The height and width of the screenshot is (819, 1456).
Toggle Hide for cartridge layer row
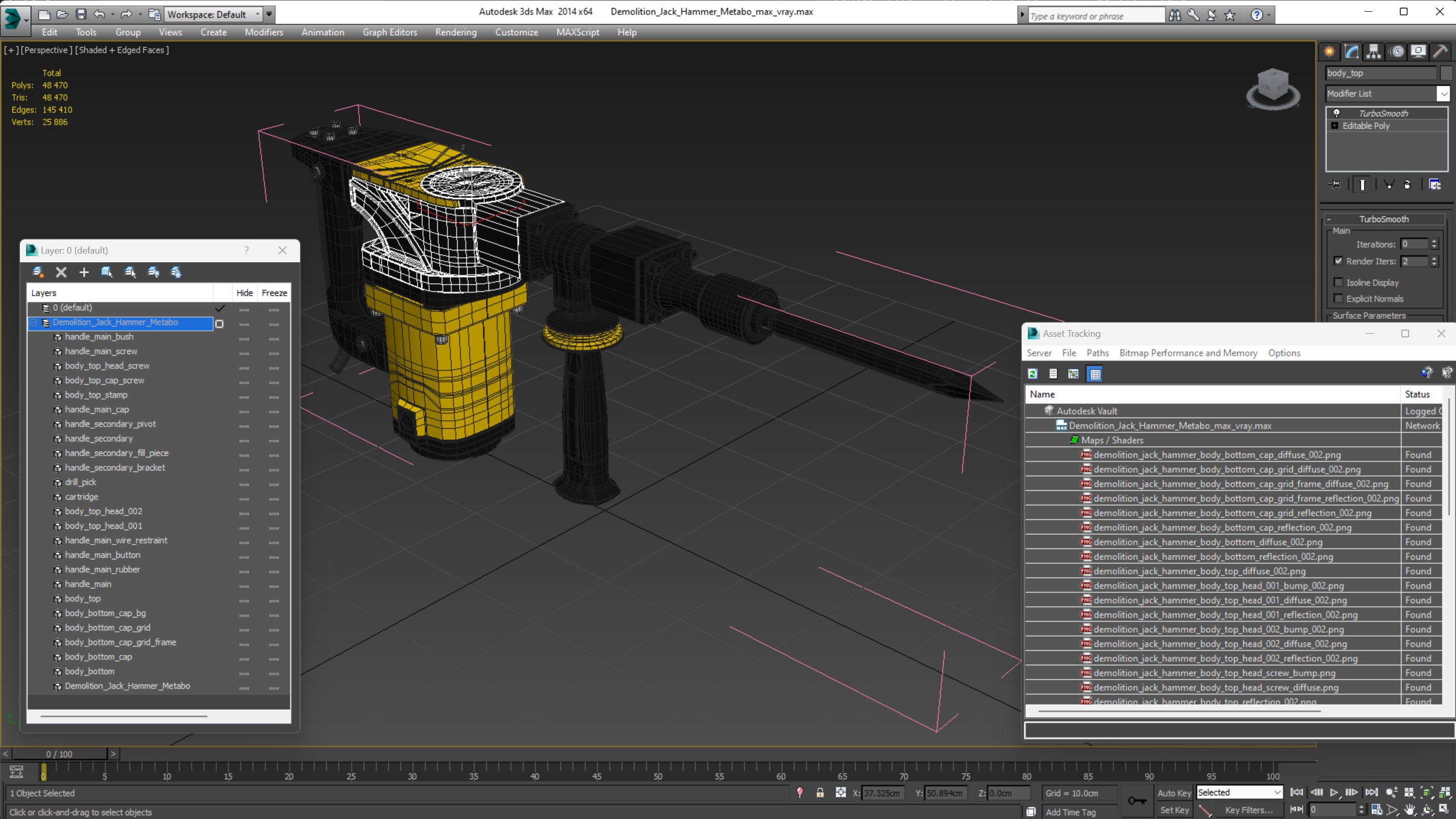[x=244, y=499]
